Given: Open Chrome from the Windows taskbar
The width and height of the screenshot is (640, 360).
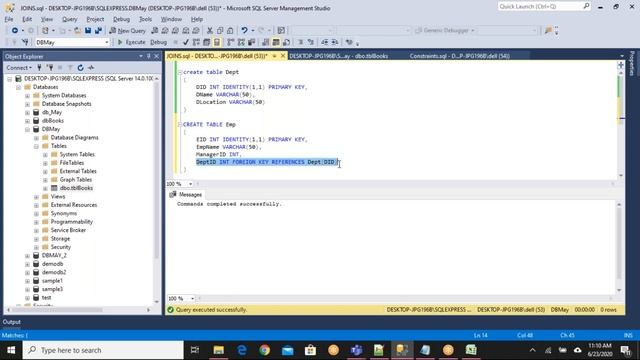Looking at the screenshot, I should [x=264, y=350].
